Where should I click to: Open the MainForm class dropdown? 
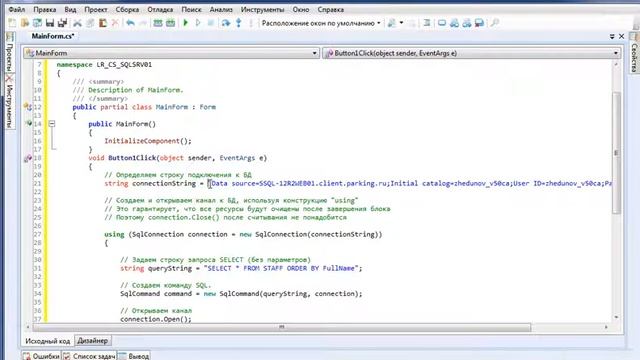click(x=171, y=53)
